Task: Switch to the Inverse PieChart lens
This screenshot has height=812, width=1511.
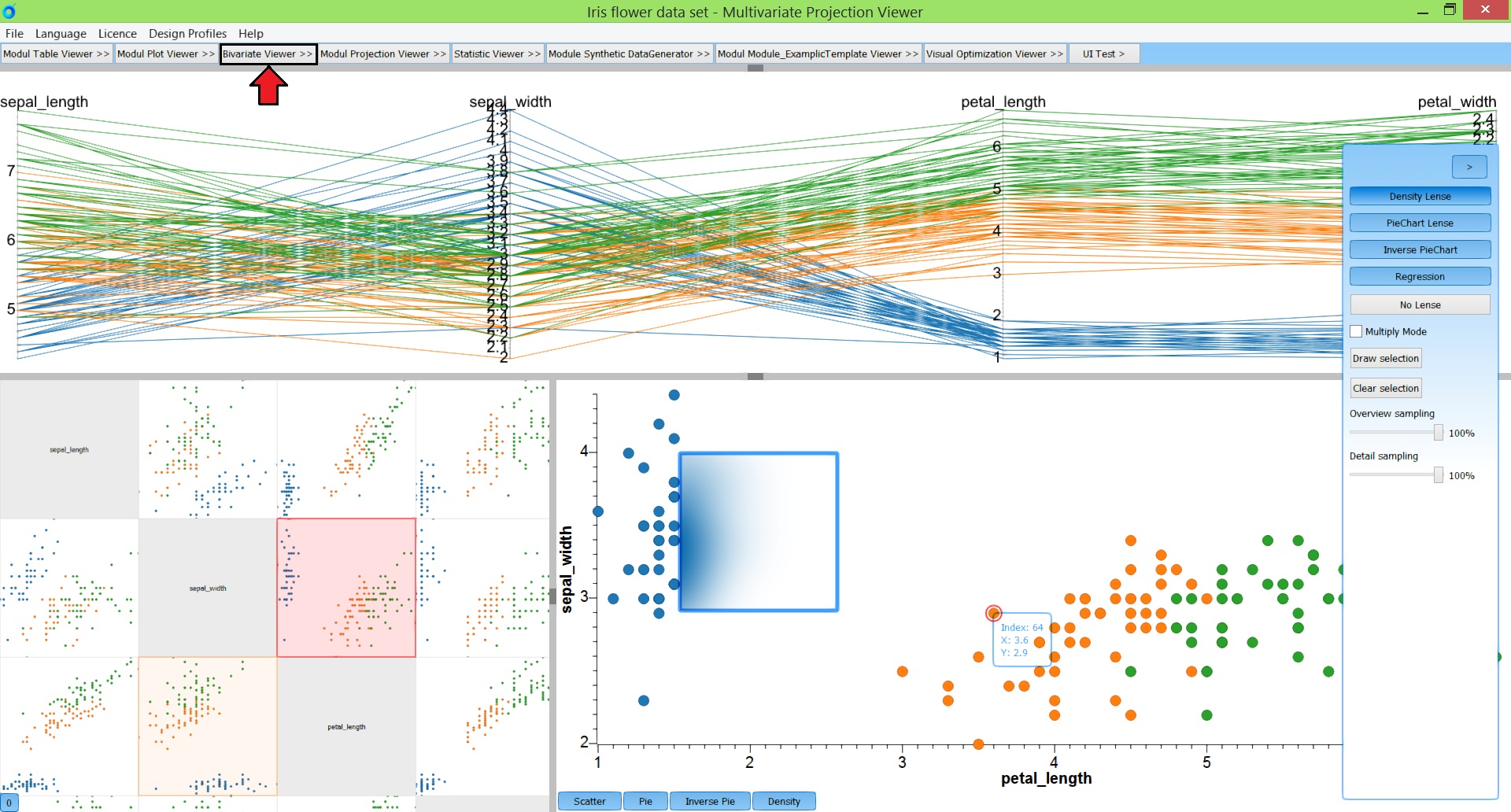Action: (1420, 249)
